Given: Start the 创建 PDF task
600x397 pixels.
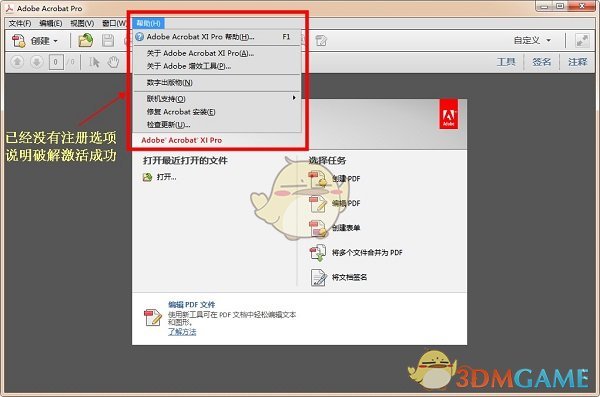Looking at the screenshot, I should (346, 179).
